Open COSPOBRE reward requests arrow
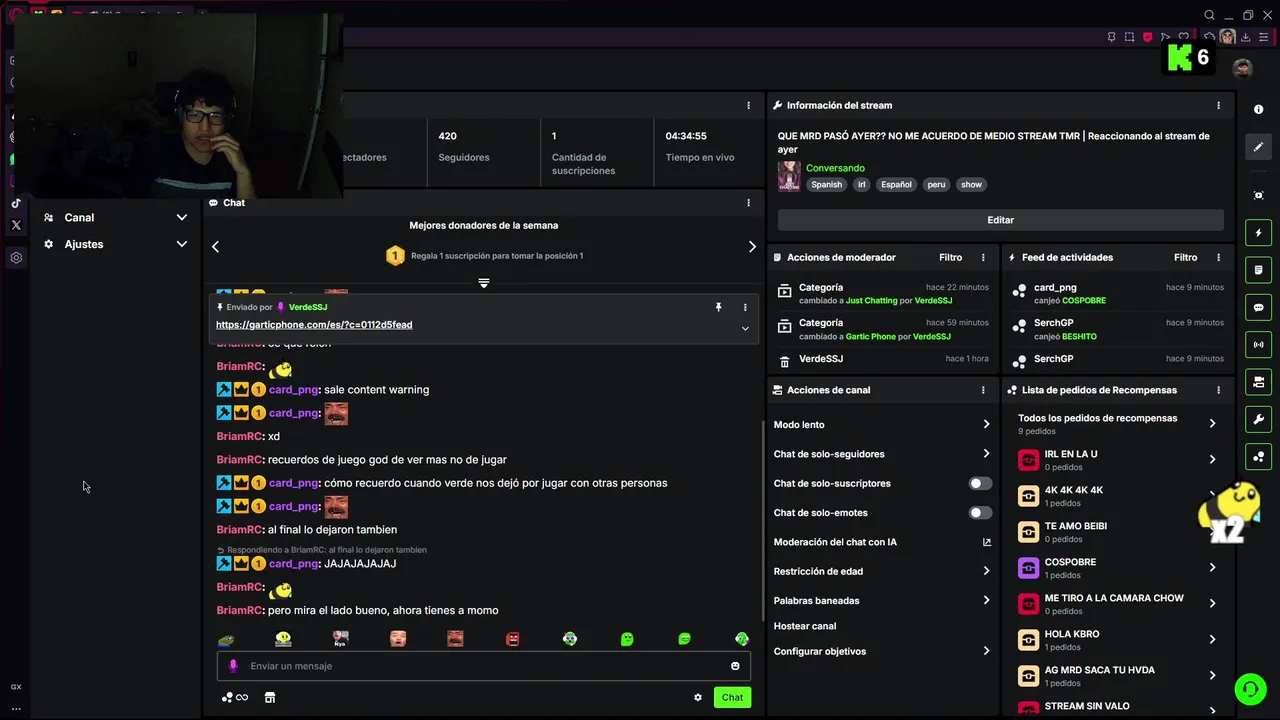The width and height of the screenshot is (1280, 720). click(1212, 567)
